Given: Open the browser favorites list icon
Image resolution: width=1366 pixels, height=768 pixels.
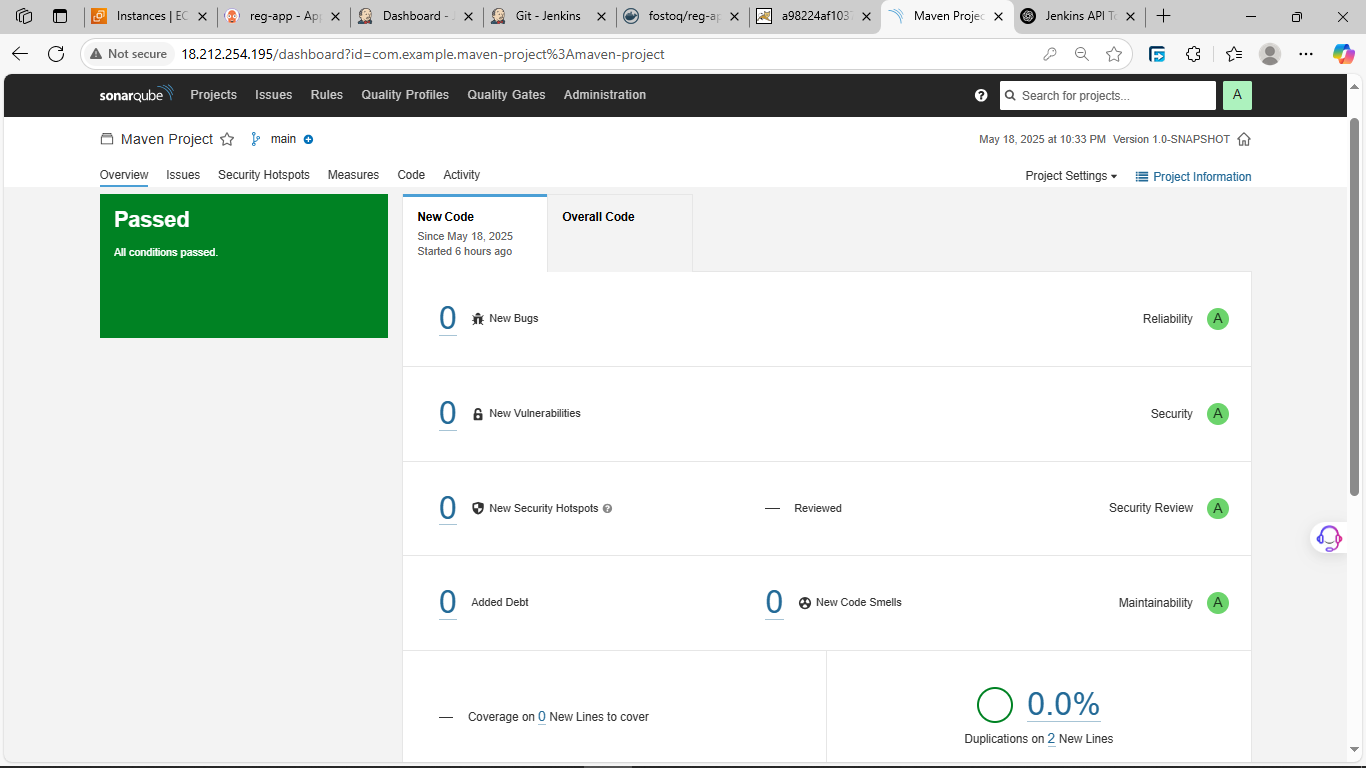Looking at the screenshot, I should click(1233, 54).
